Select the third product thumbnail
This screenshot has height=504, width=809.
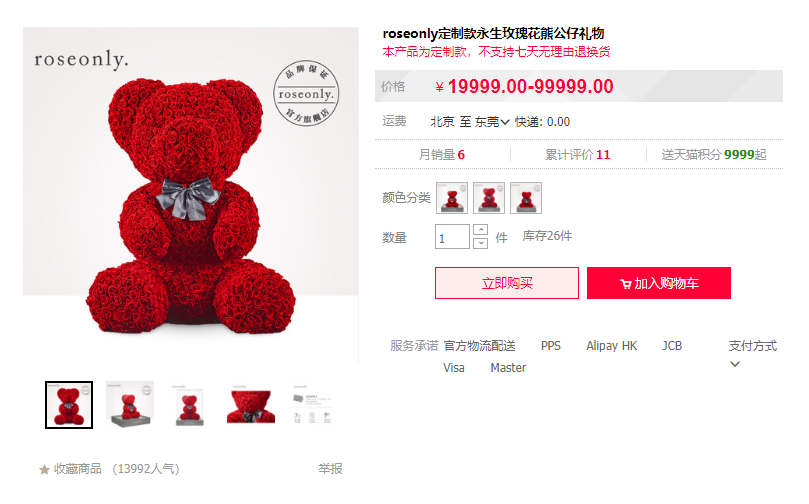click(189, 405)
